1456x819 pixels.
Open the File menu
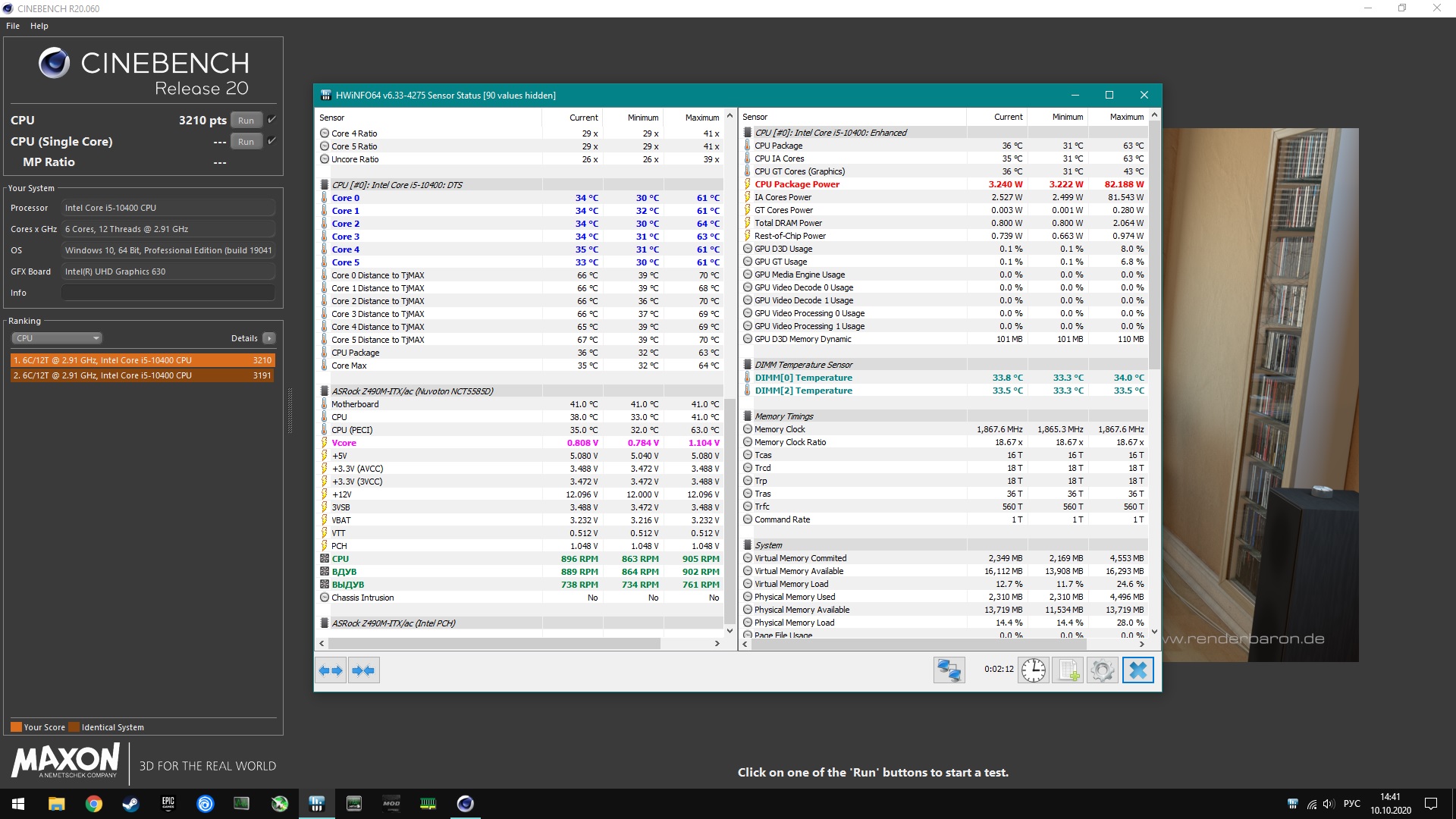click(x=13, y=26)
